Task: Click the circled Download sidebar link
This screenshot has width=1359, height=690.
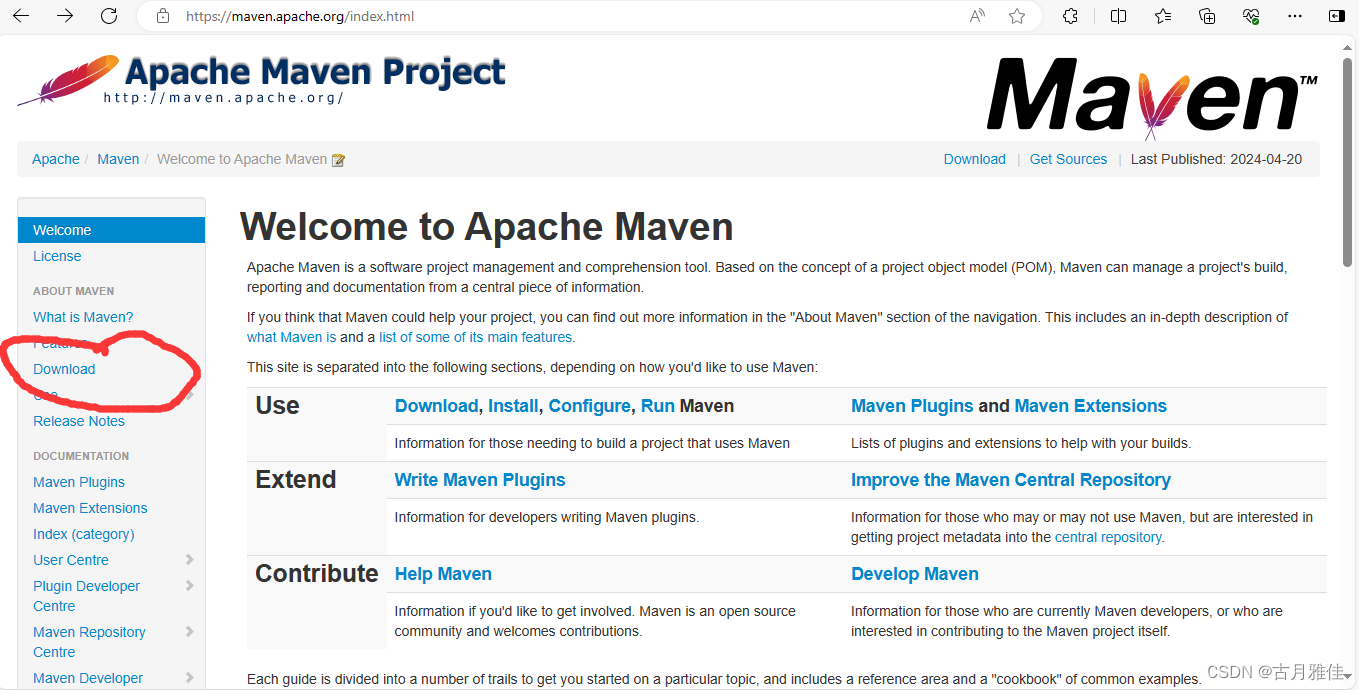Action: tap(64, 369)
